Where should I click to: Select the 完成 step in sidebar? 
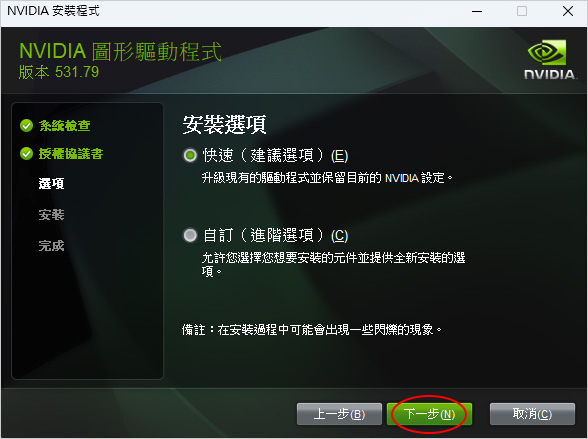click(51, 246)
